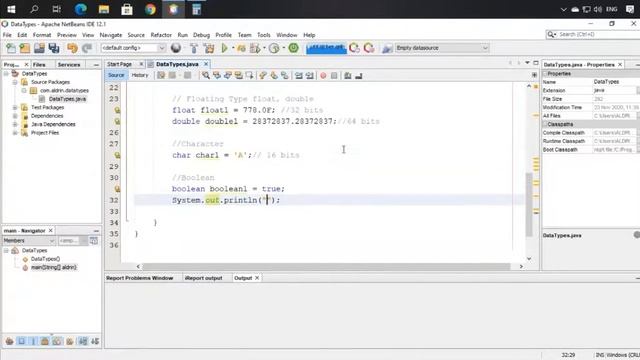Select main(String[] aldrin) in Navigator
The height and width of the screenshot is (360, 640).
tap(53, 268)
